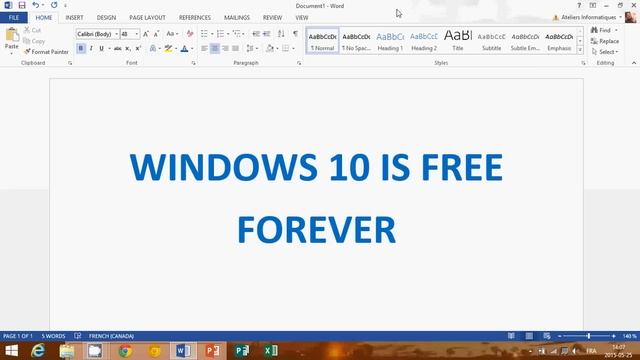The height and width of the screenshot is (360, 640).
Task: Click the Windows Start button
Action: coord(11,351)
